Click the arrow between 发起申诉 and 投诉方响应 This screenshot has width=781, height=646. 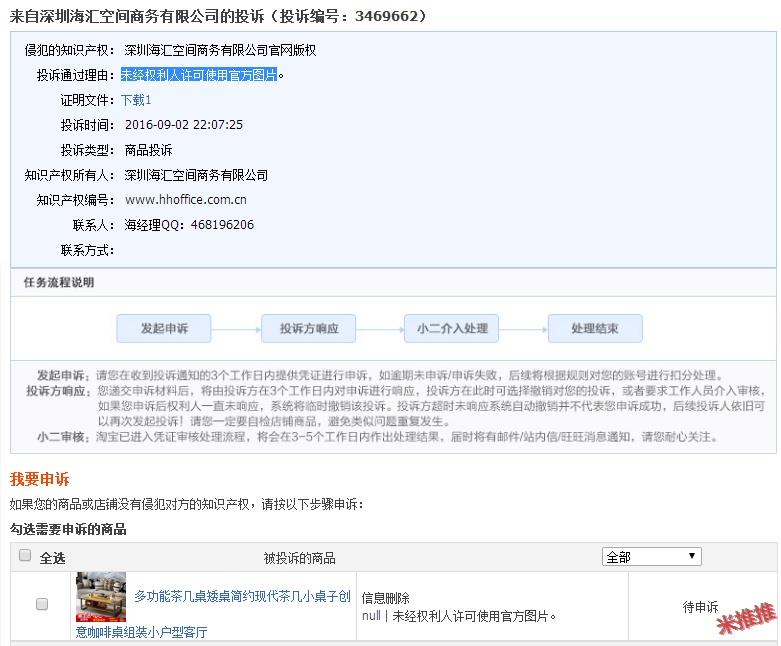(236, 329)
